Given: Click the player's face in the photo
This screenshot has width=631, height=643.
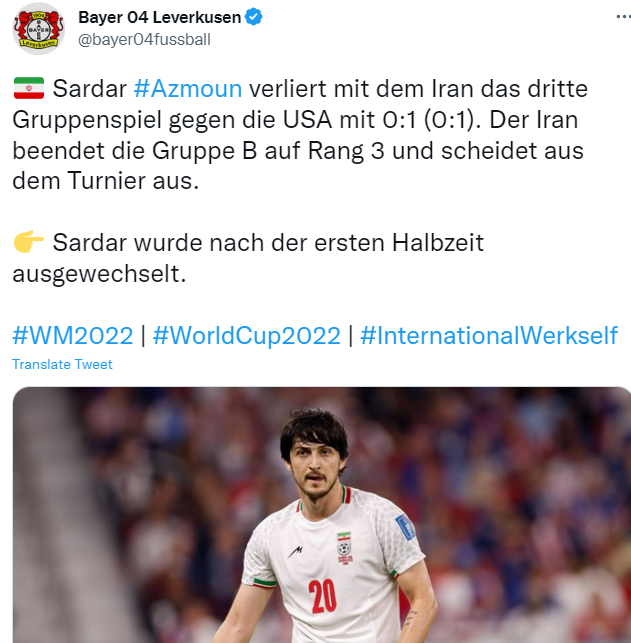Looking at the screenshot, I should tap(316, 467).
